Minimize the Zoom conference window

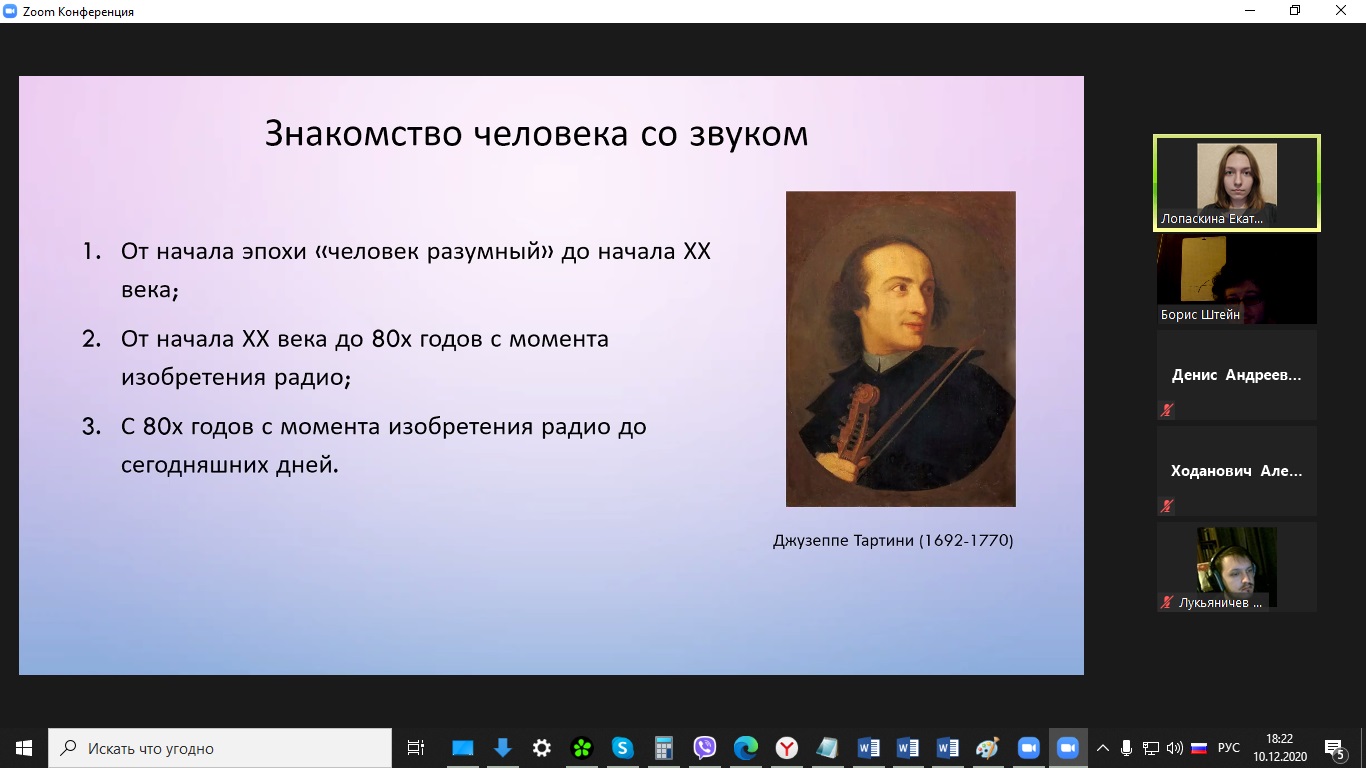click(x=1249, y=11)
